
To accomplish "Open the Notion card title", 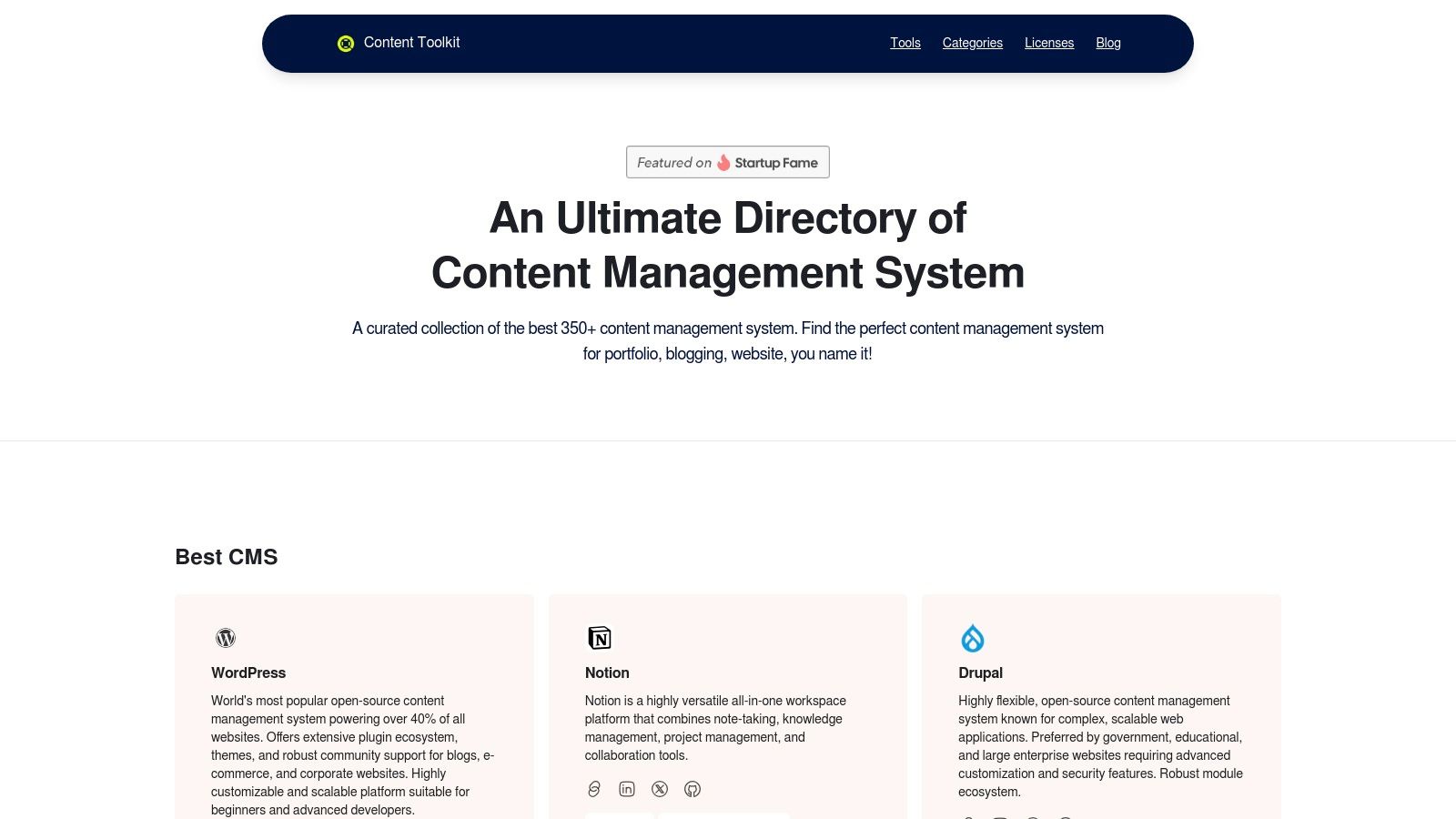I will [x=607, y=672].
